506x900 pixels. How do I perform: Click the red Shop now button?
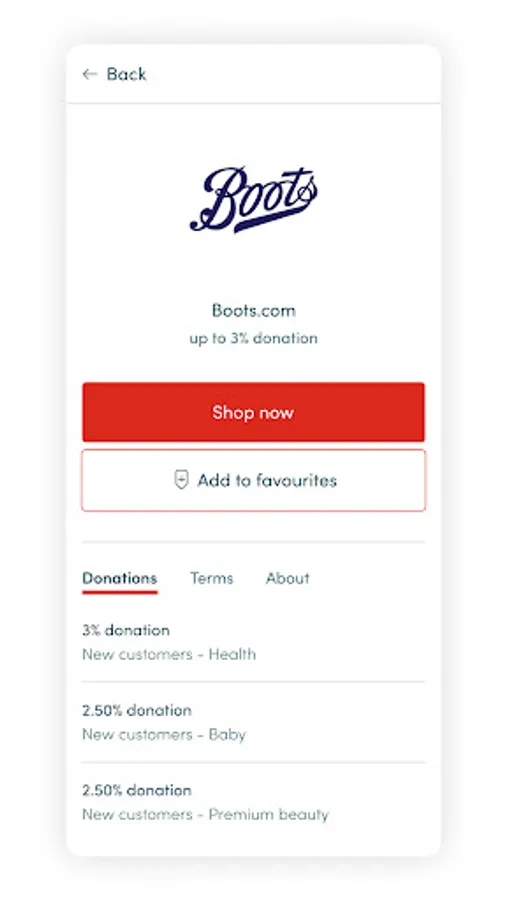click(x=253, y=412)
